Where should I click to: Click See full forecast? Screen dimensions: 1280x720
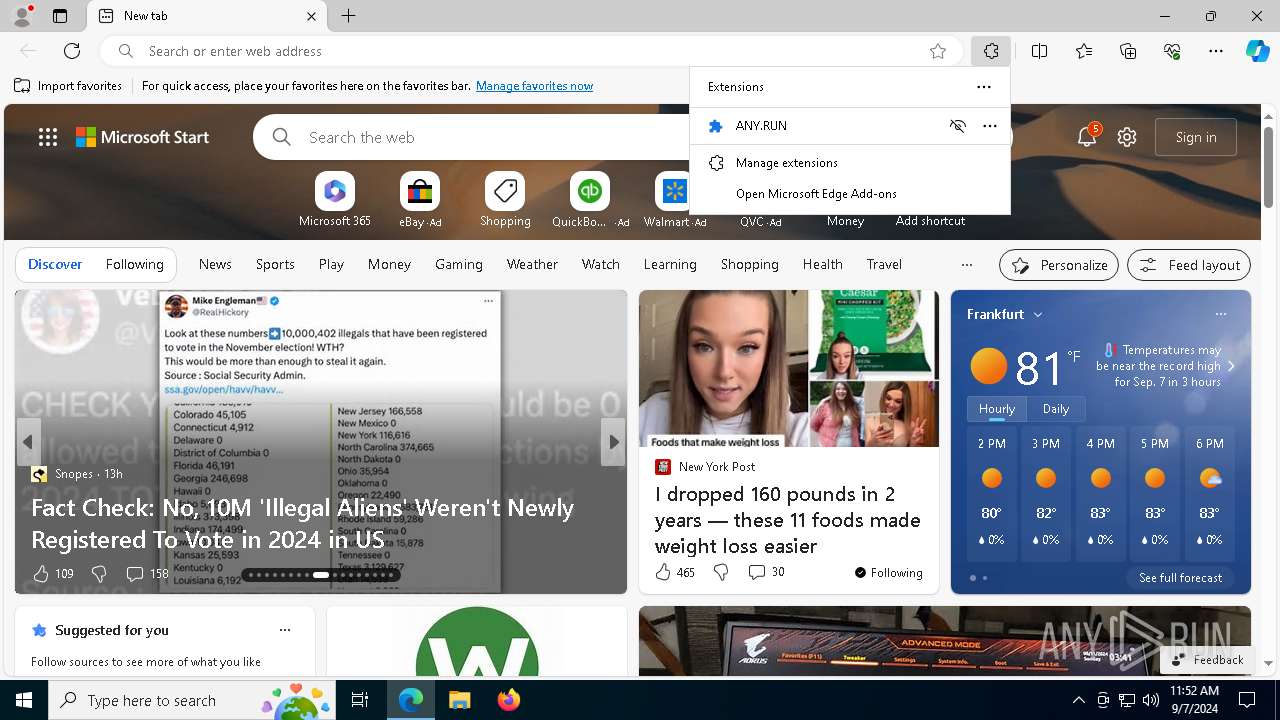tap(1180, 578)
